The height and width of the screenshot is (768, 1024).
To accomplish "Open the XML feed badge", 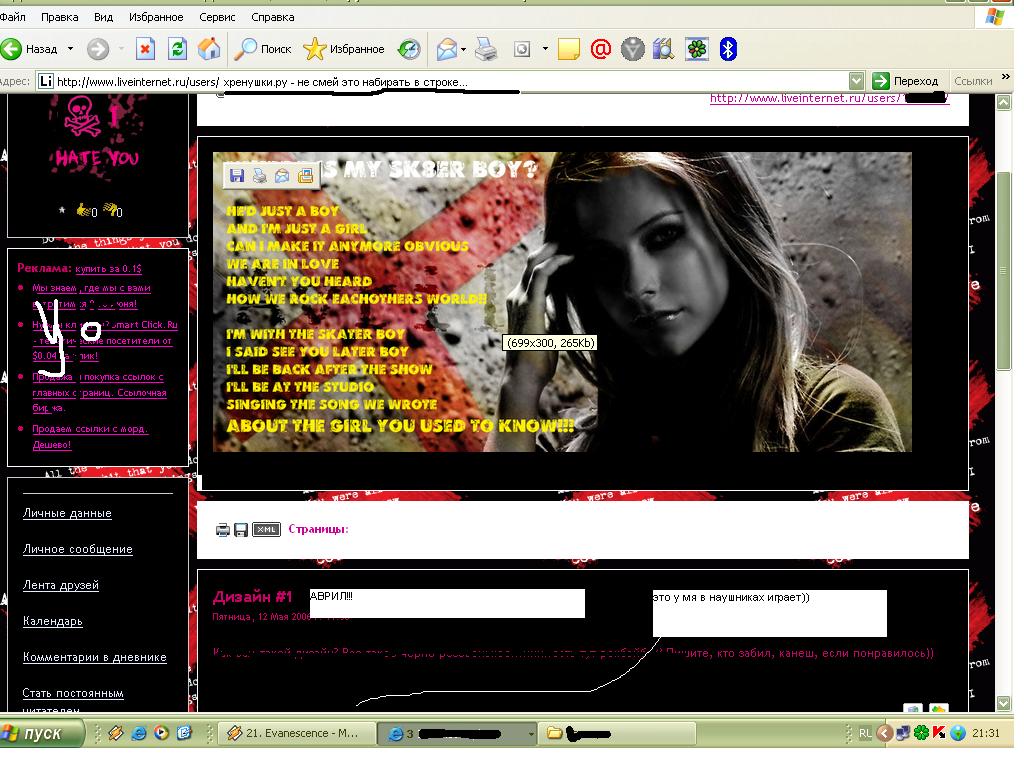I will [266, 529].
